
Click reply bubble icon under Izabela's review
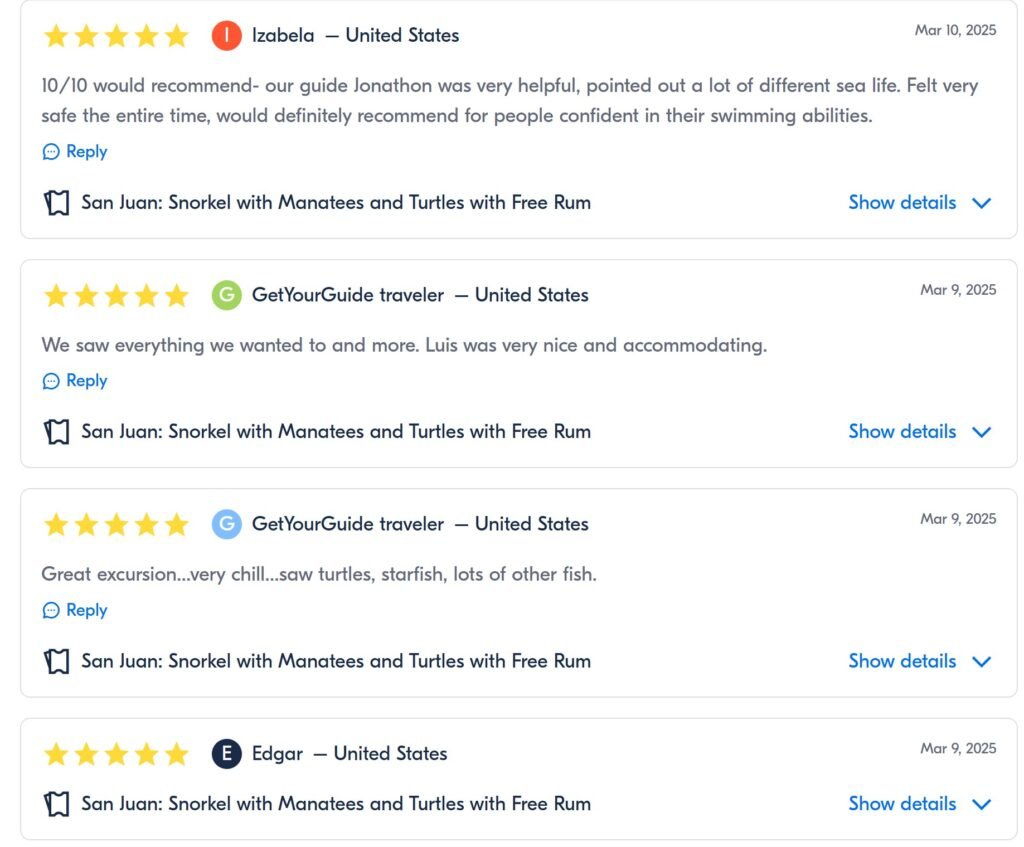51,152
